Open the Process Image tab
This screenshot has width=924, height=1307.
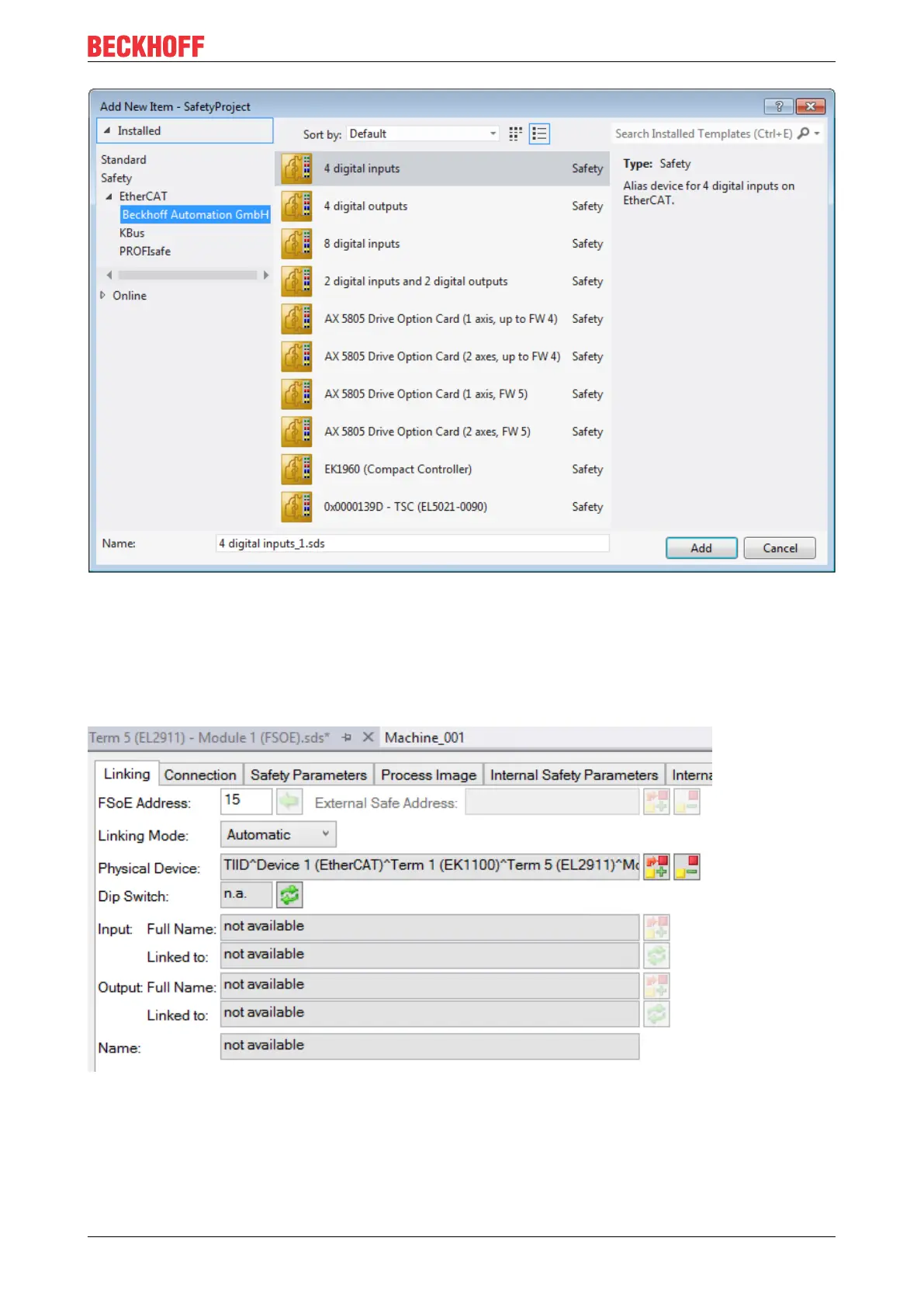(429, 775)
